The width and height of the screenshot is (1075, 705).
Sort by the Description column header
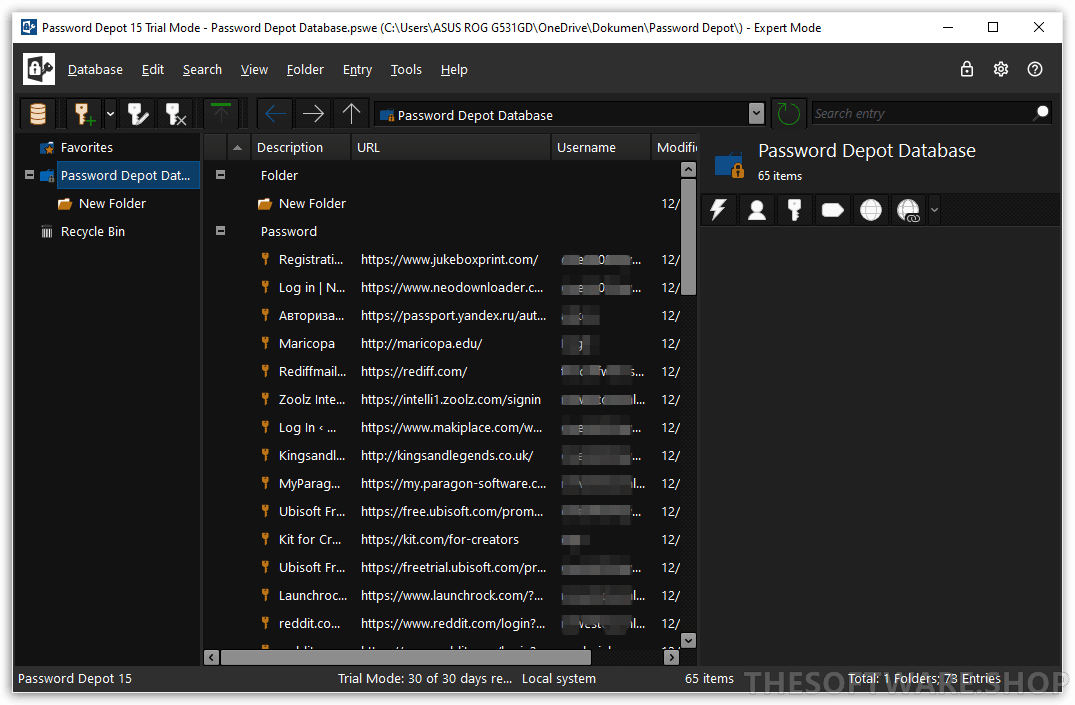[x=301, y=147]
